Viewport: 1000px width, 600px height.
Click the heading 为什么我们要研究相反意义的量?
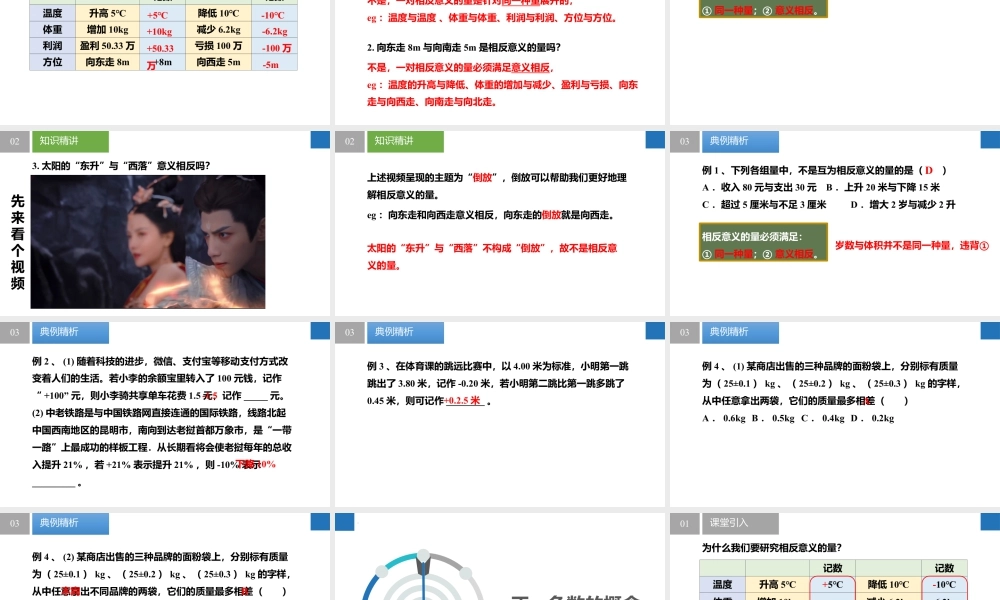(772, 548)
